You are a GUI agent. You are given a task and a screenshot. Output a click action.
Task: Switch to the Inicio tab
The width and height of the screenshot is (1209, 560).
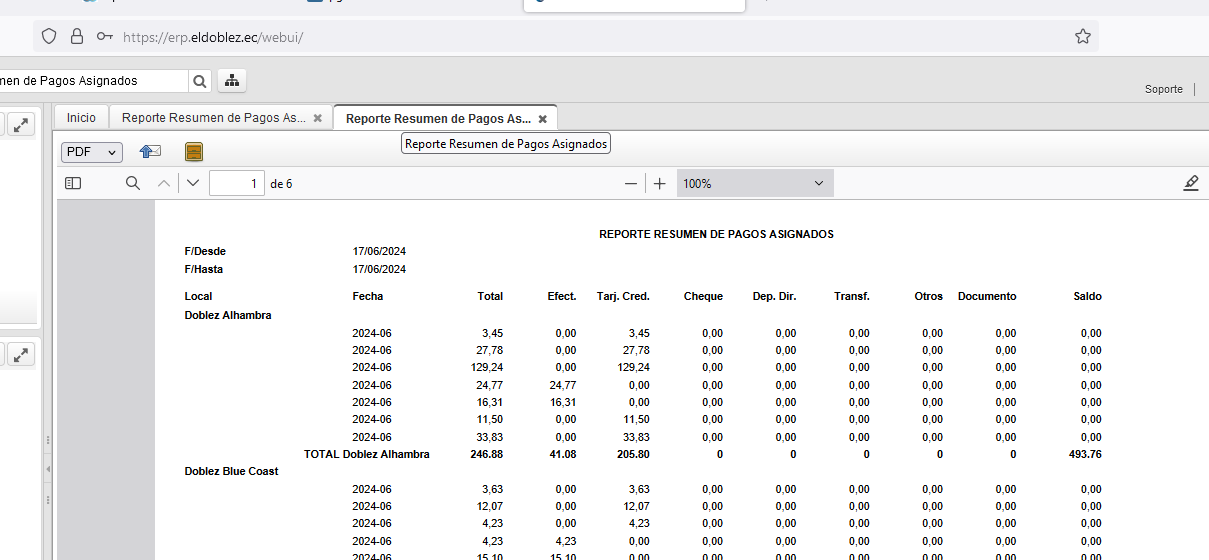coord(81,118)
